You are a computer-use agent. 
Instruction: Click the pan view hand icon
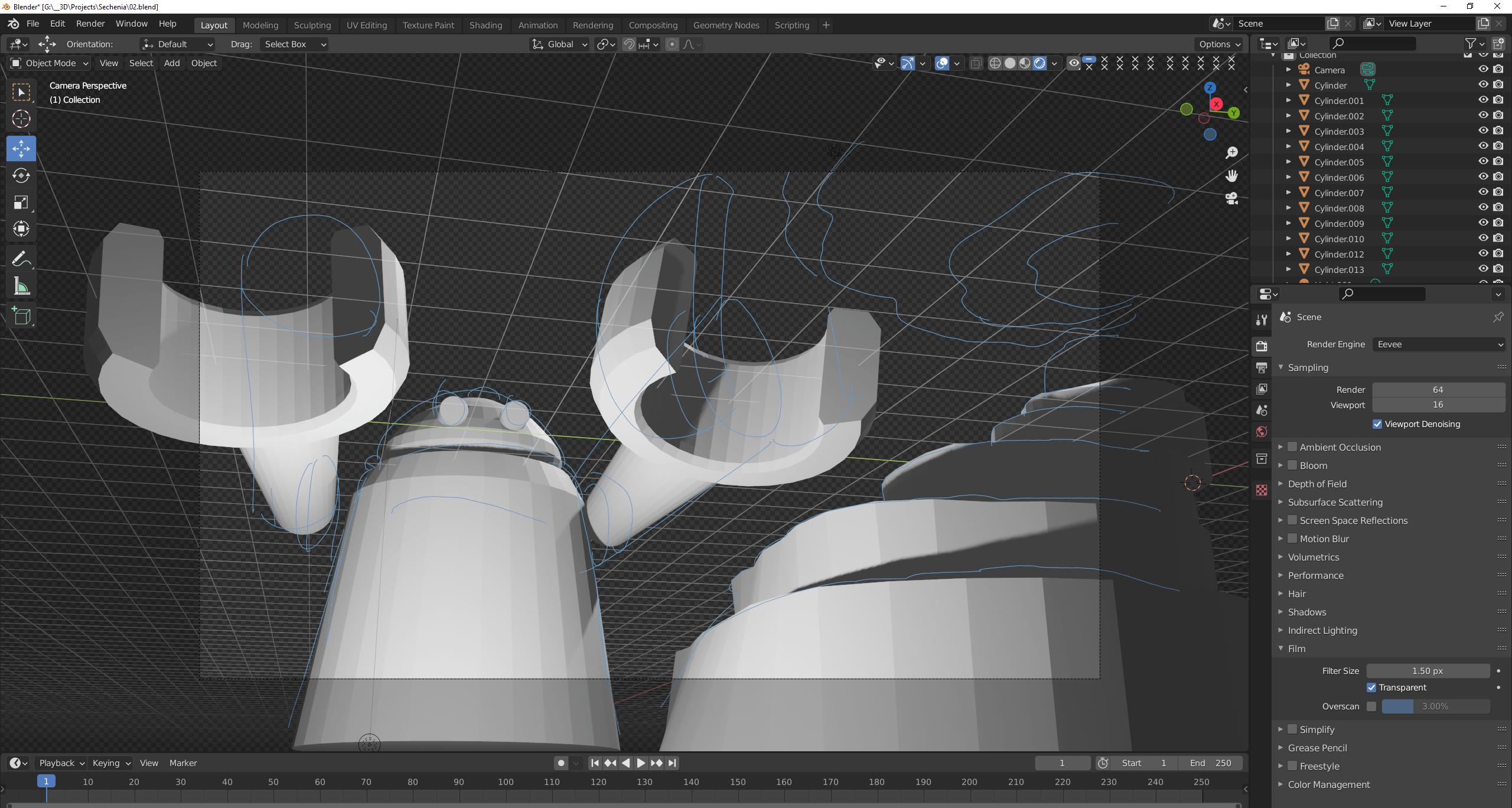coord(1231,175)
